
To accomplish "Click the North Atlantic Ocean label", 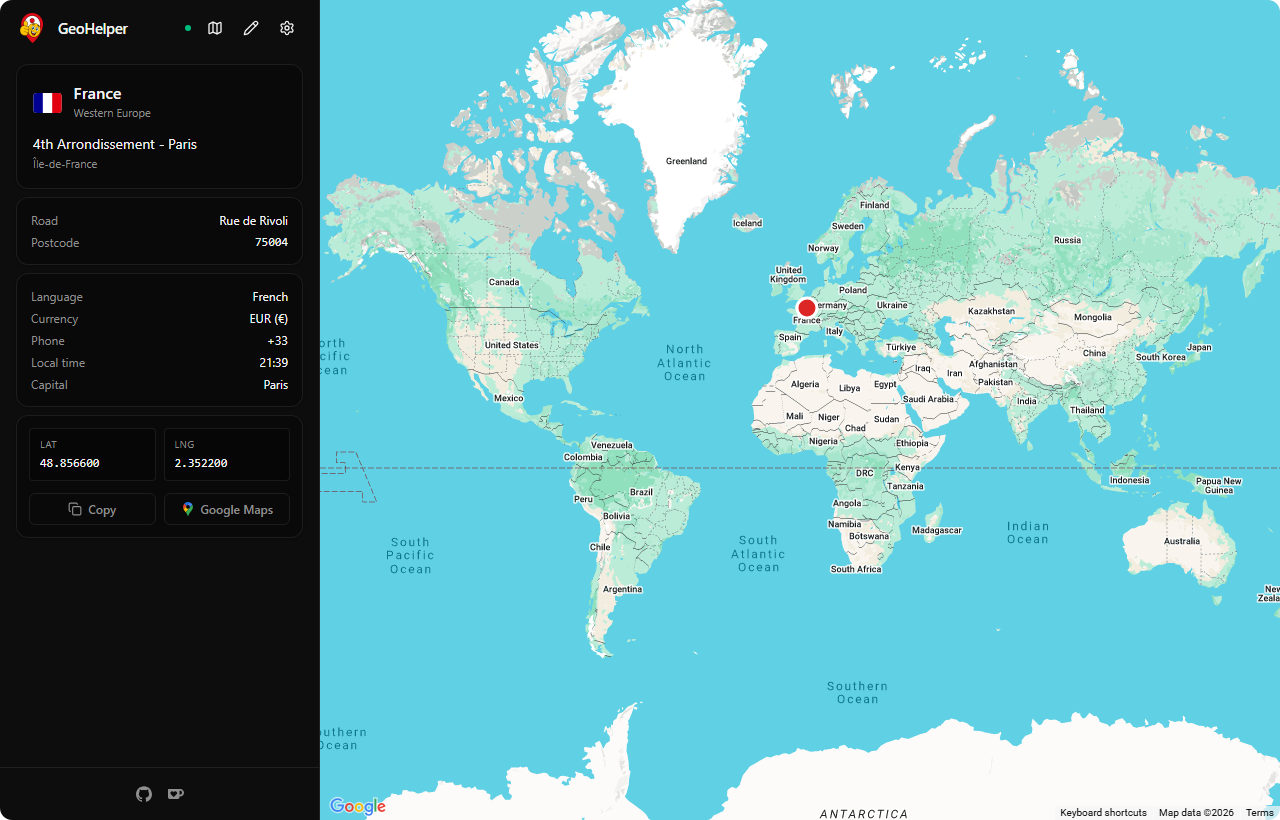I will (685, 363).
